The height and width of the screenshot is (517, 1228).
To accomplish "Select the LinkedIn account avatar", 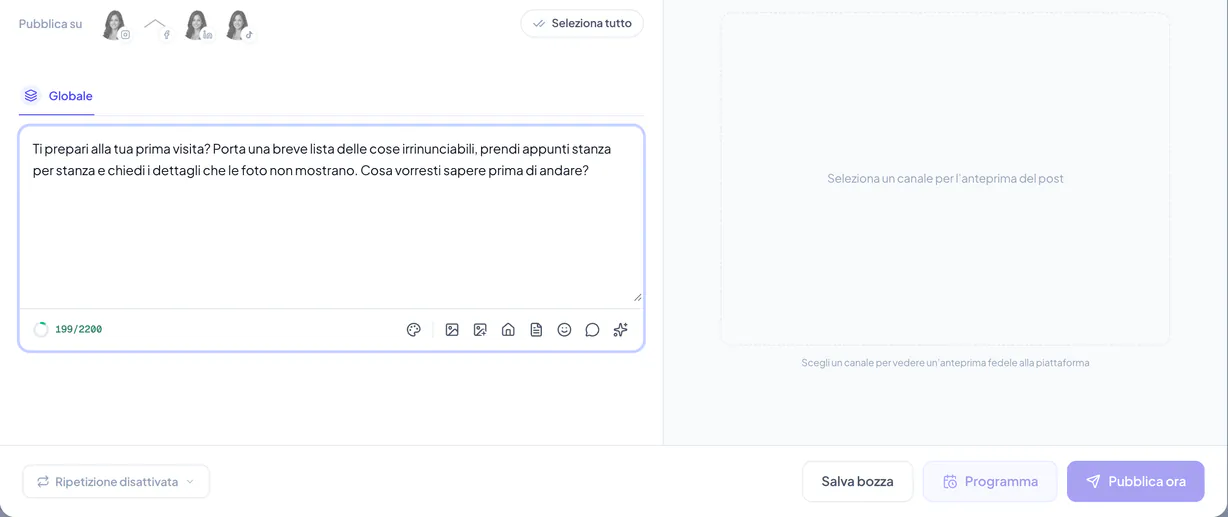I will click(198, 25).
